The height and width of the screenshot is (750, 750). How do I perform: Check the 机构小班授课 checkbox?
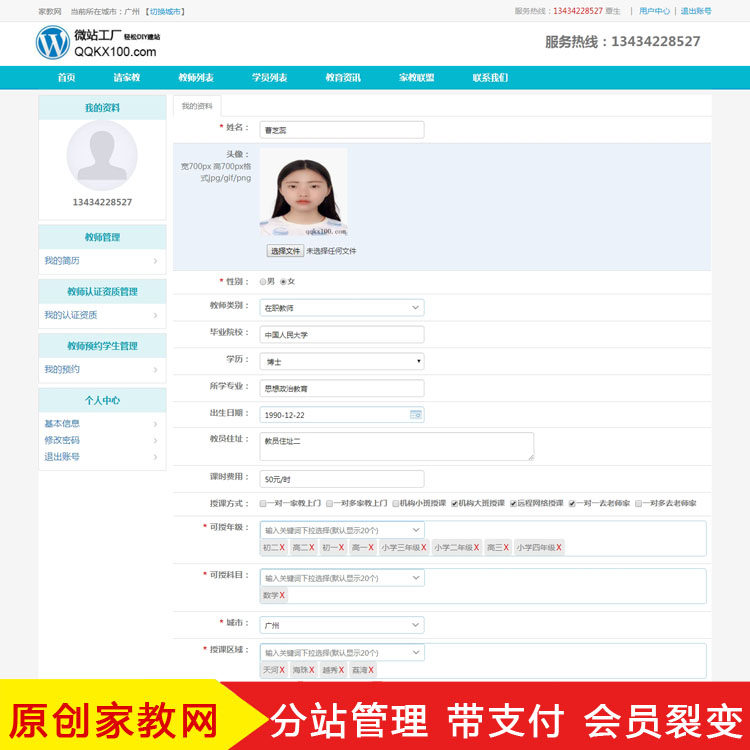pos(396,503)
